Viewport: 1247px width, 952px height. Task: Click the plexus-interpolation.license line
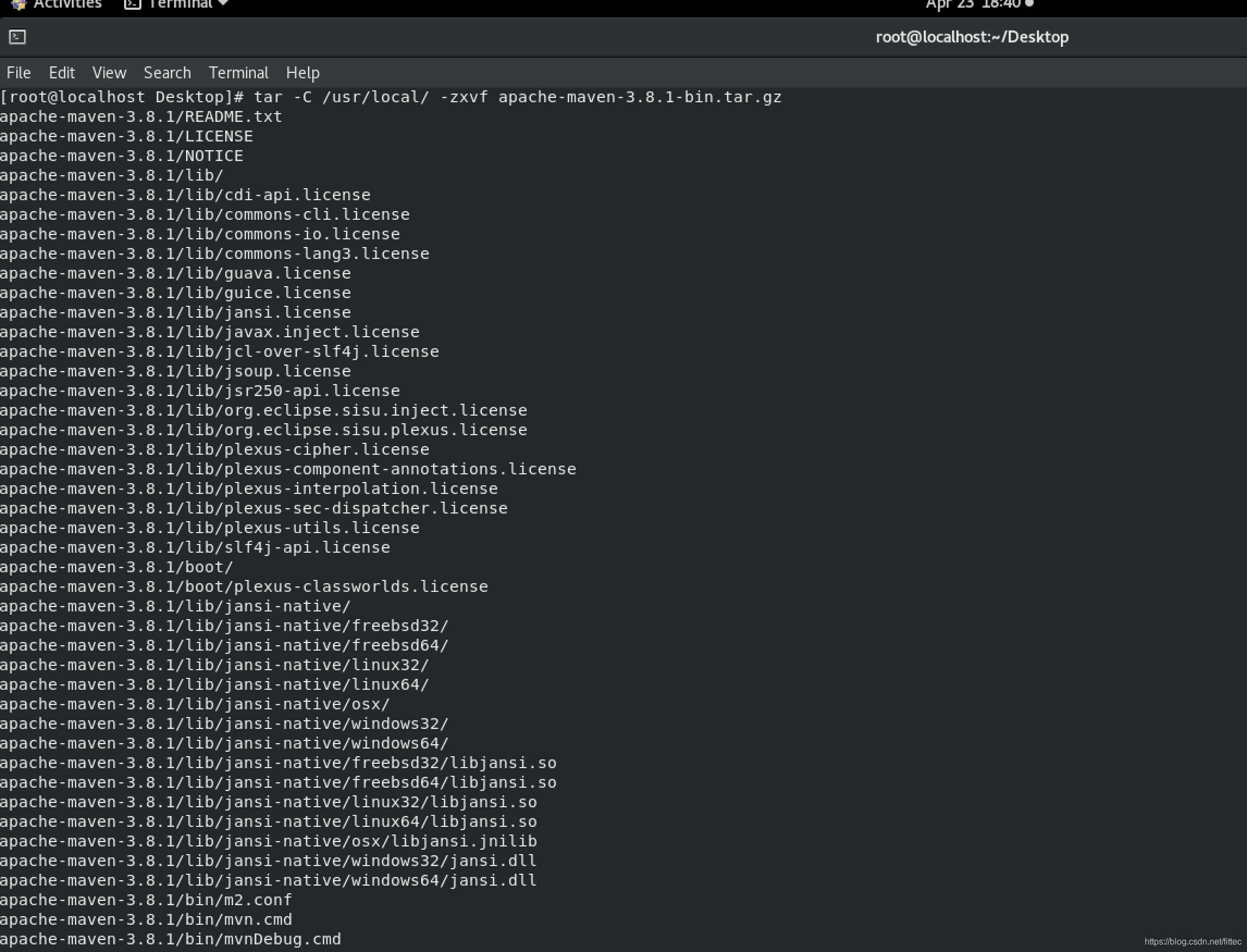tap(249, 489)
